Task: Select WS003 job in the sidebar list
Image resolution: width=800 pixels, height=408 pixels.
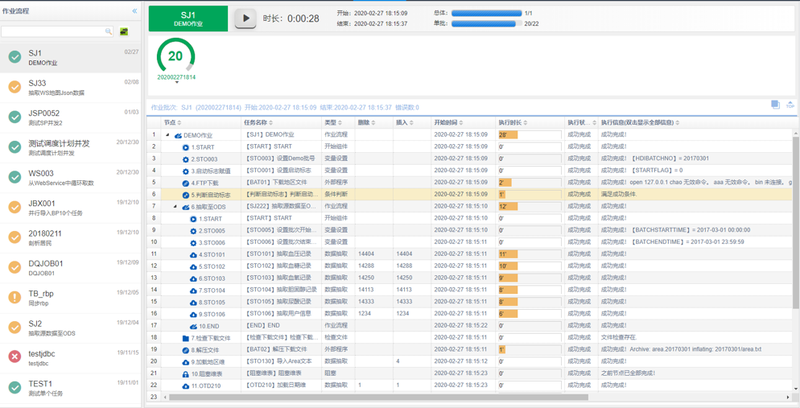Action: pyautogui.click(x=70, y=177)
